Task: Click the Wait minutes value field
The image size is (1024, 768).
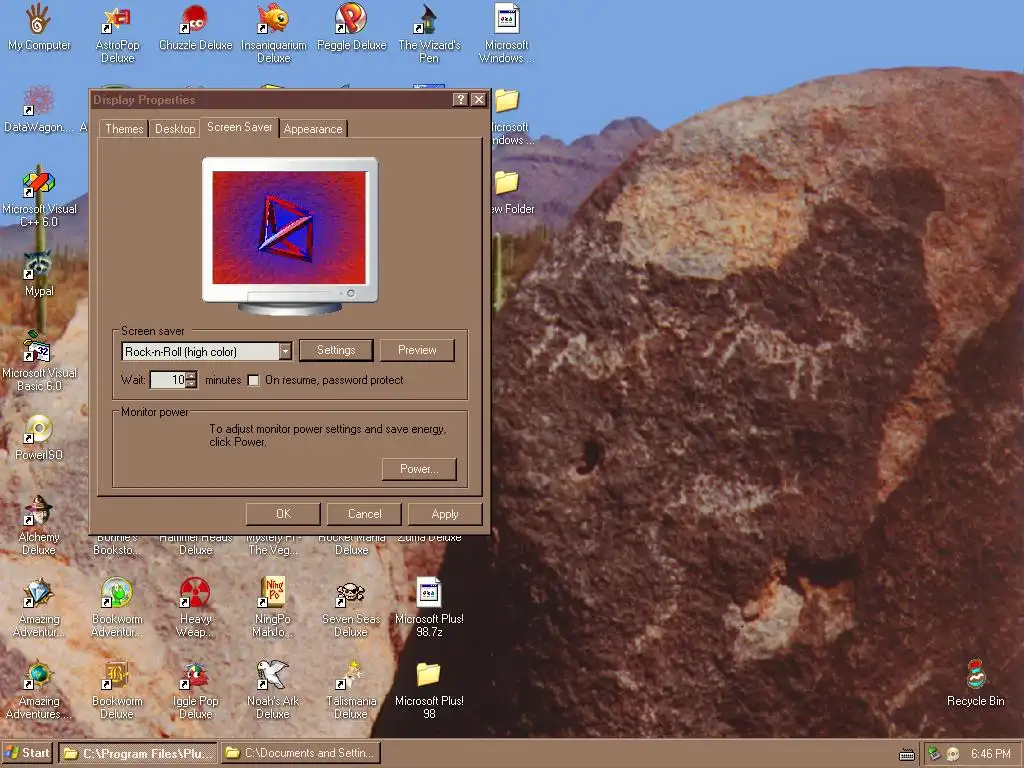Action: click(x=168, y=379)
